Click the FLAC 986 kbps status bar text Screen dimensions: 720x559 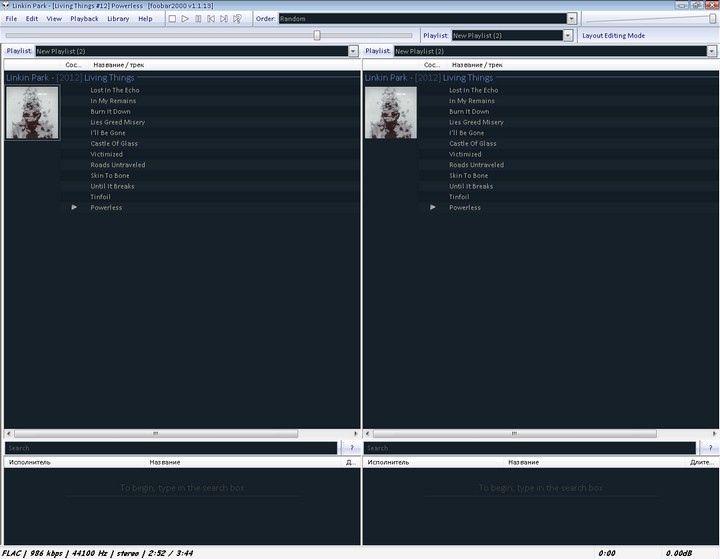pos(97,553)
